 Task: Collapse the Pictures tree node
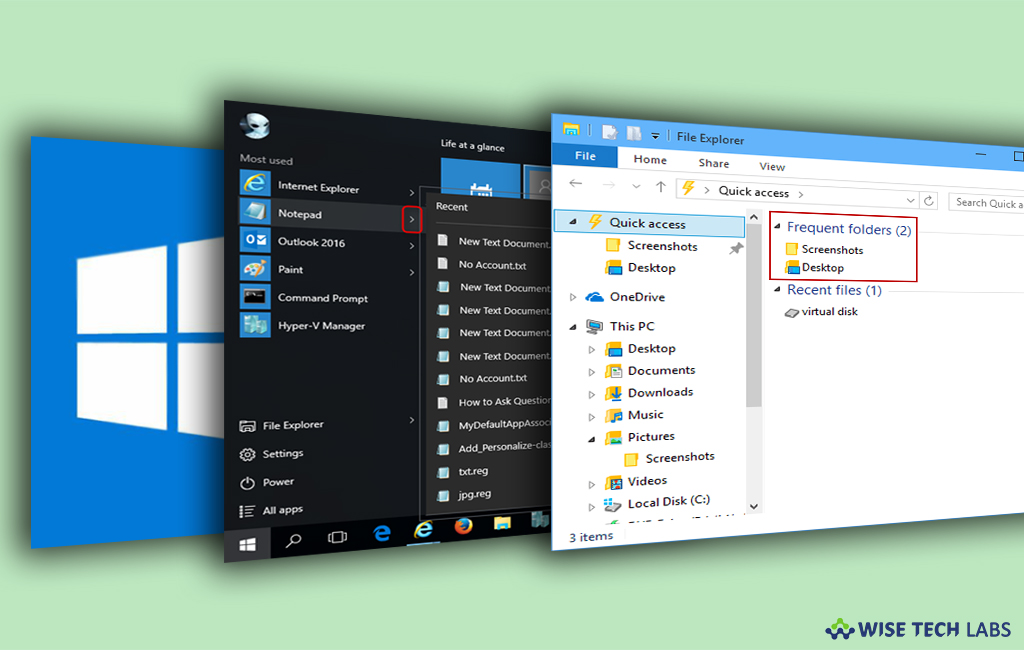coord(591,439)
